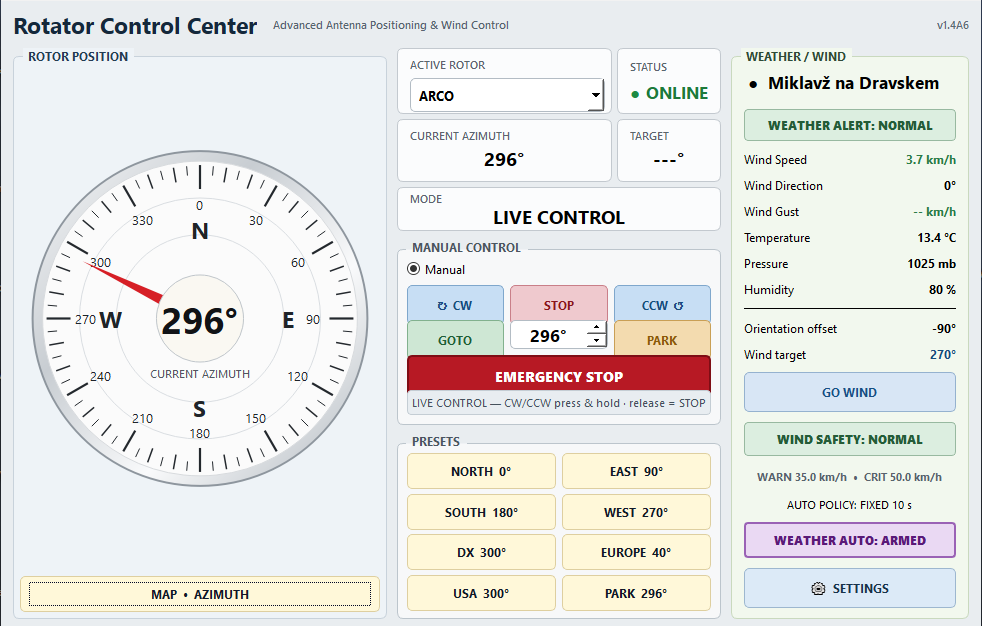Click the WIND SAFETY: NORMAL banner
Screen dimensions: 982x626
(850, 439)
